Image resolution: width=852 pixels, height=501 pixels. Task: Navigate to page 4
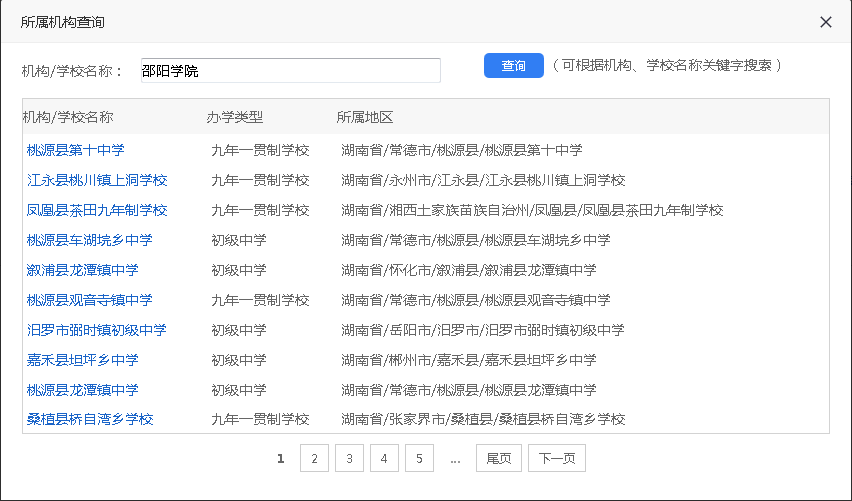tap(384, 458)
